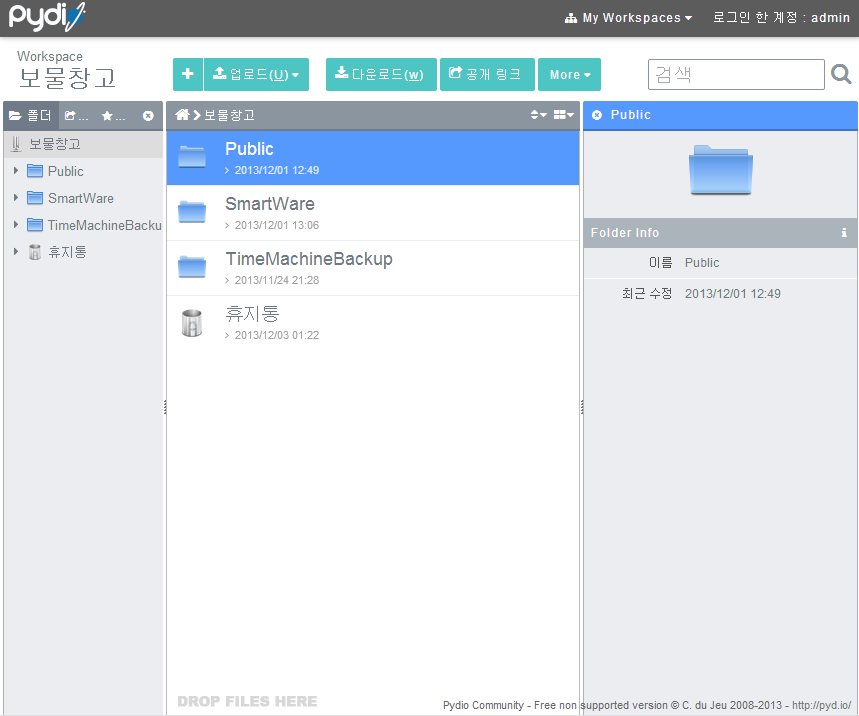Open the My Workspaces dropdown
This screenshot has height=716, width=859.
pyautogui.click(x=629, y=18)
